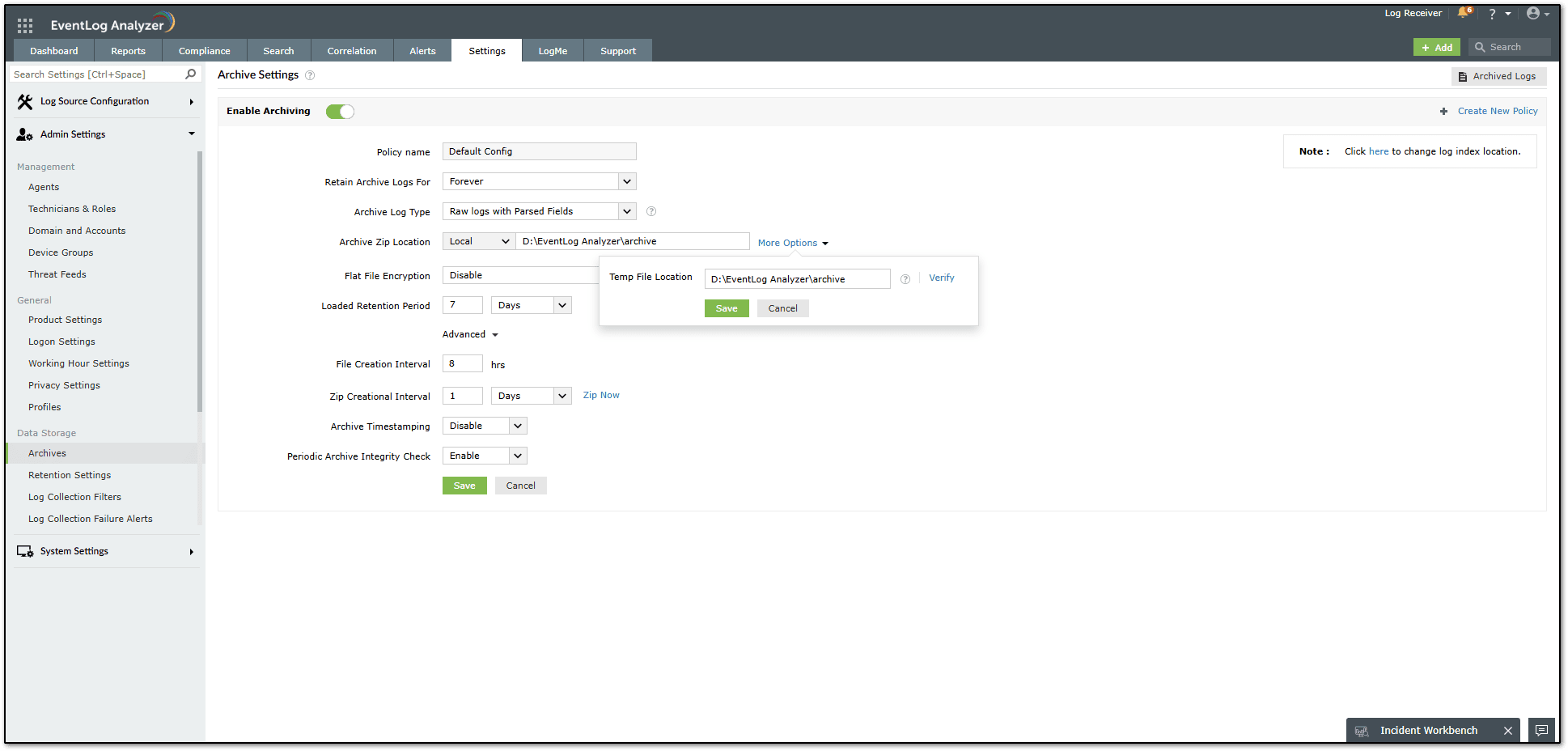This screenshot has width=1568, height=751.
Task: Click the Verify link
Action: tap(941, 278)
